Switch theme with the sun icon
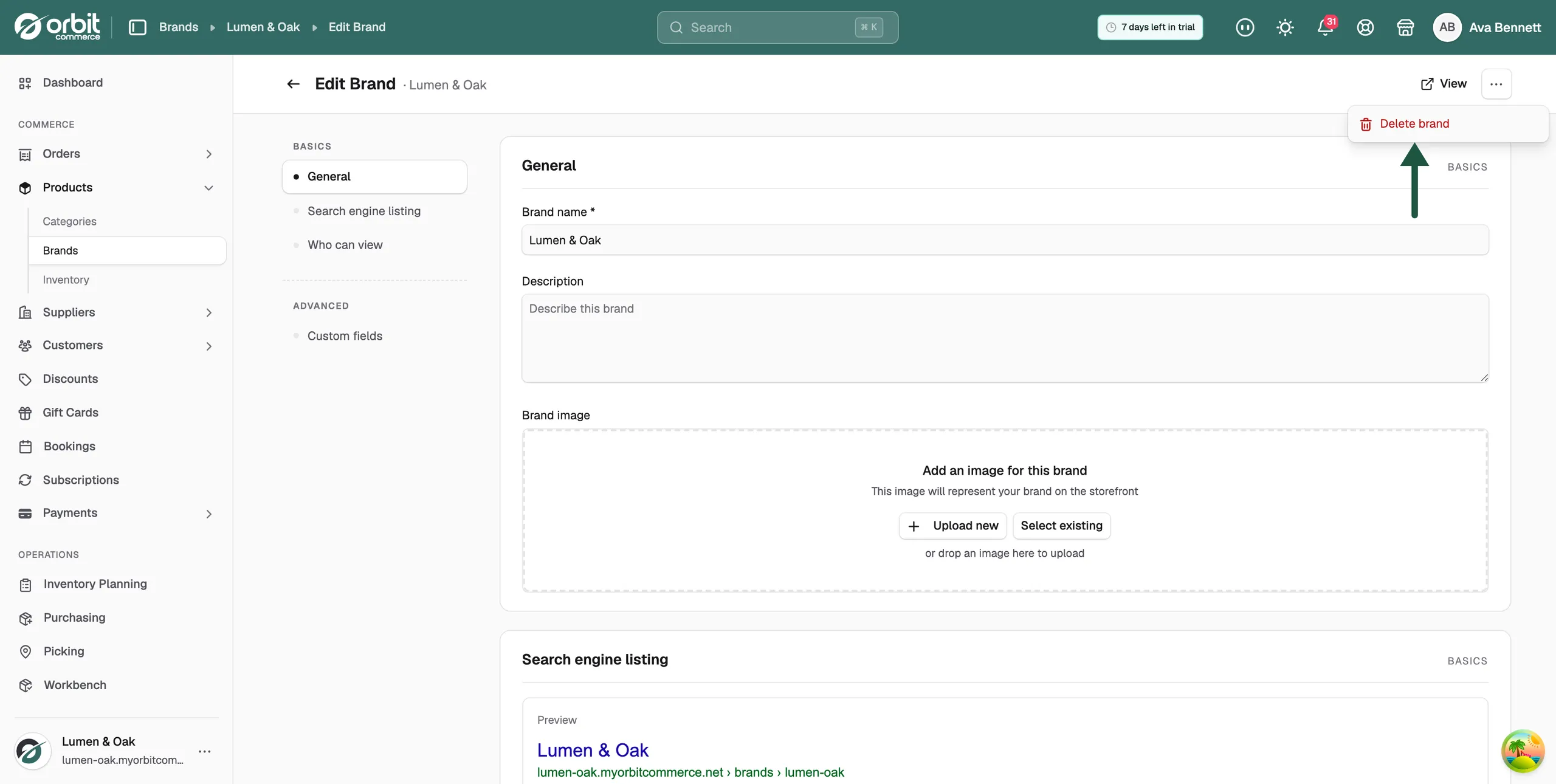 point(1285,27)
